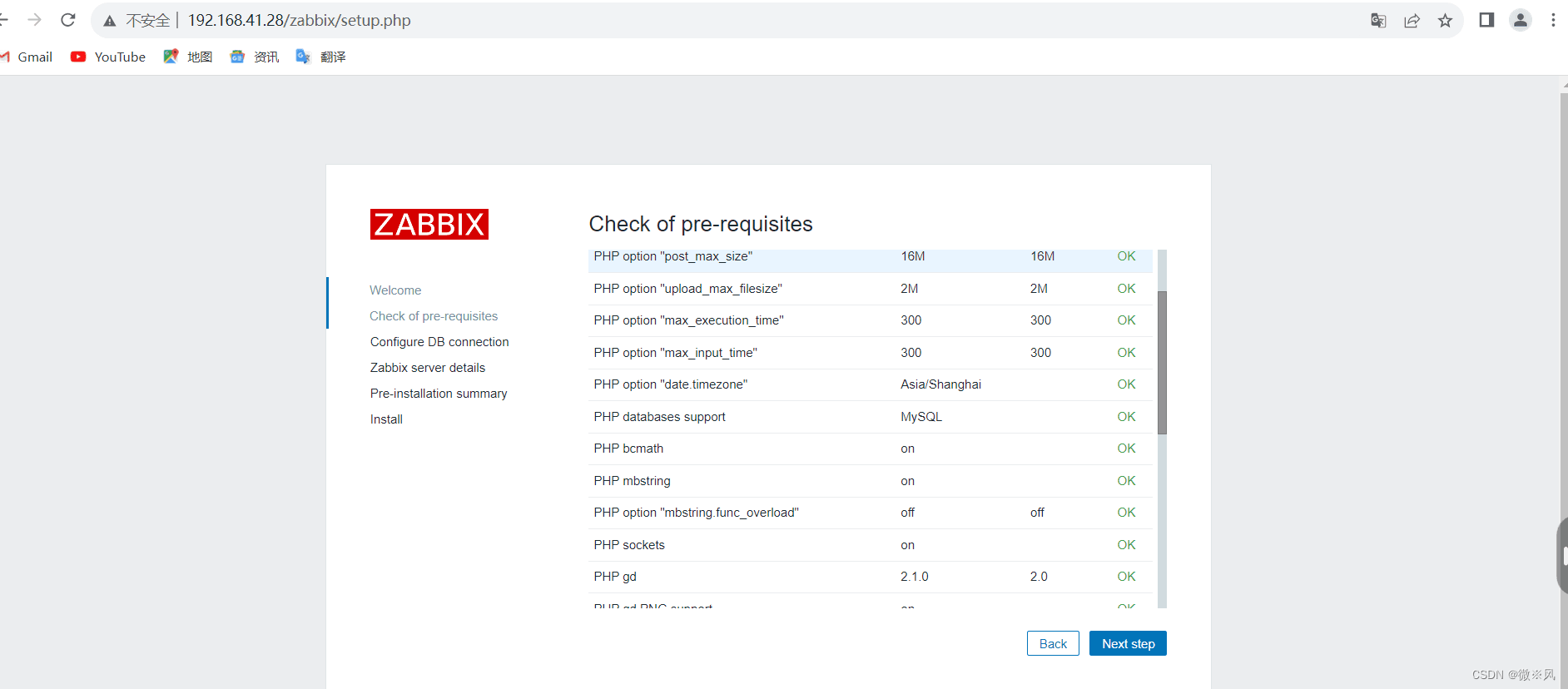Click the Google Translate page icon
1568x689 pixels.
tap(1378, 21)
